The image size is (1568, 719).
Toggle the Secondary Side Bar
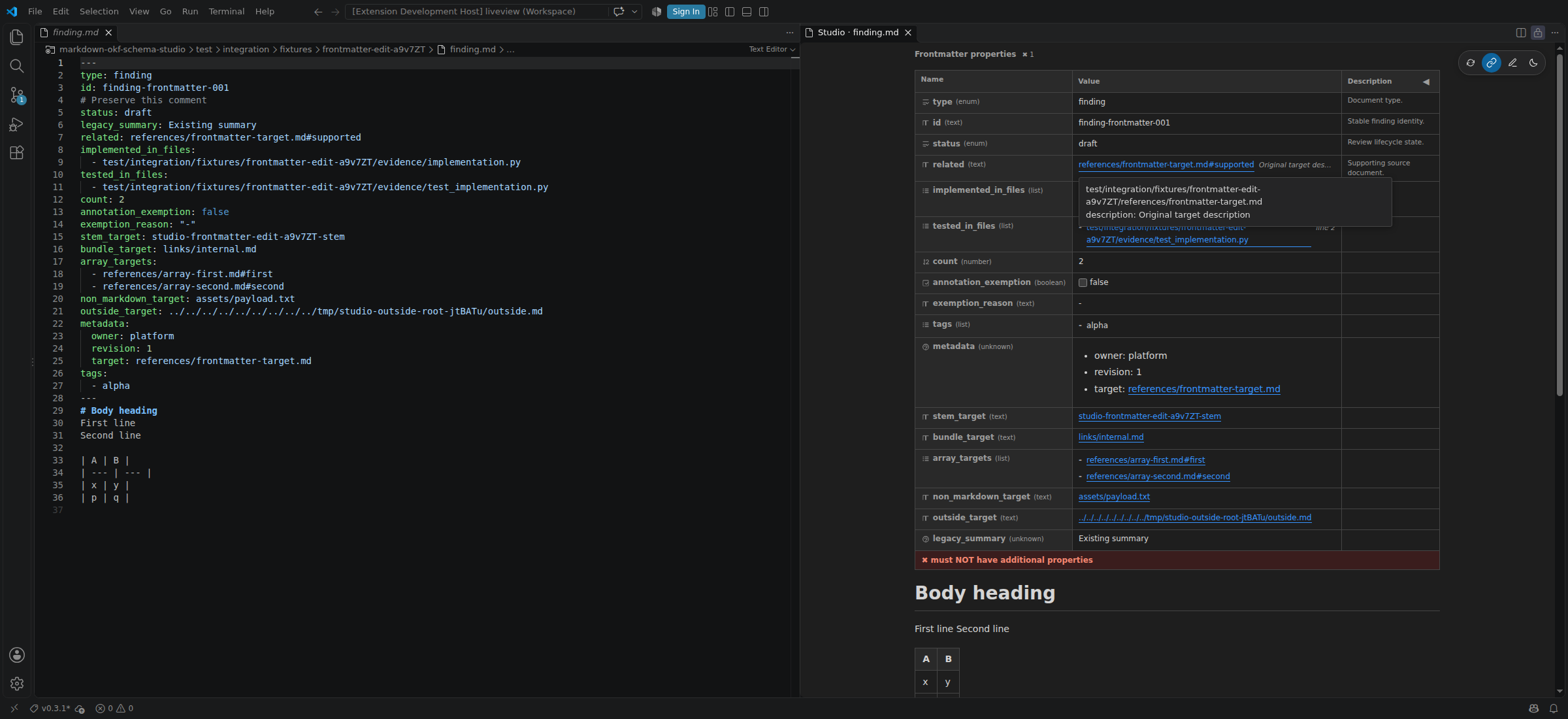tap(764, 12)
